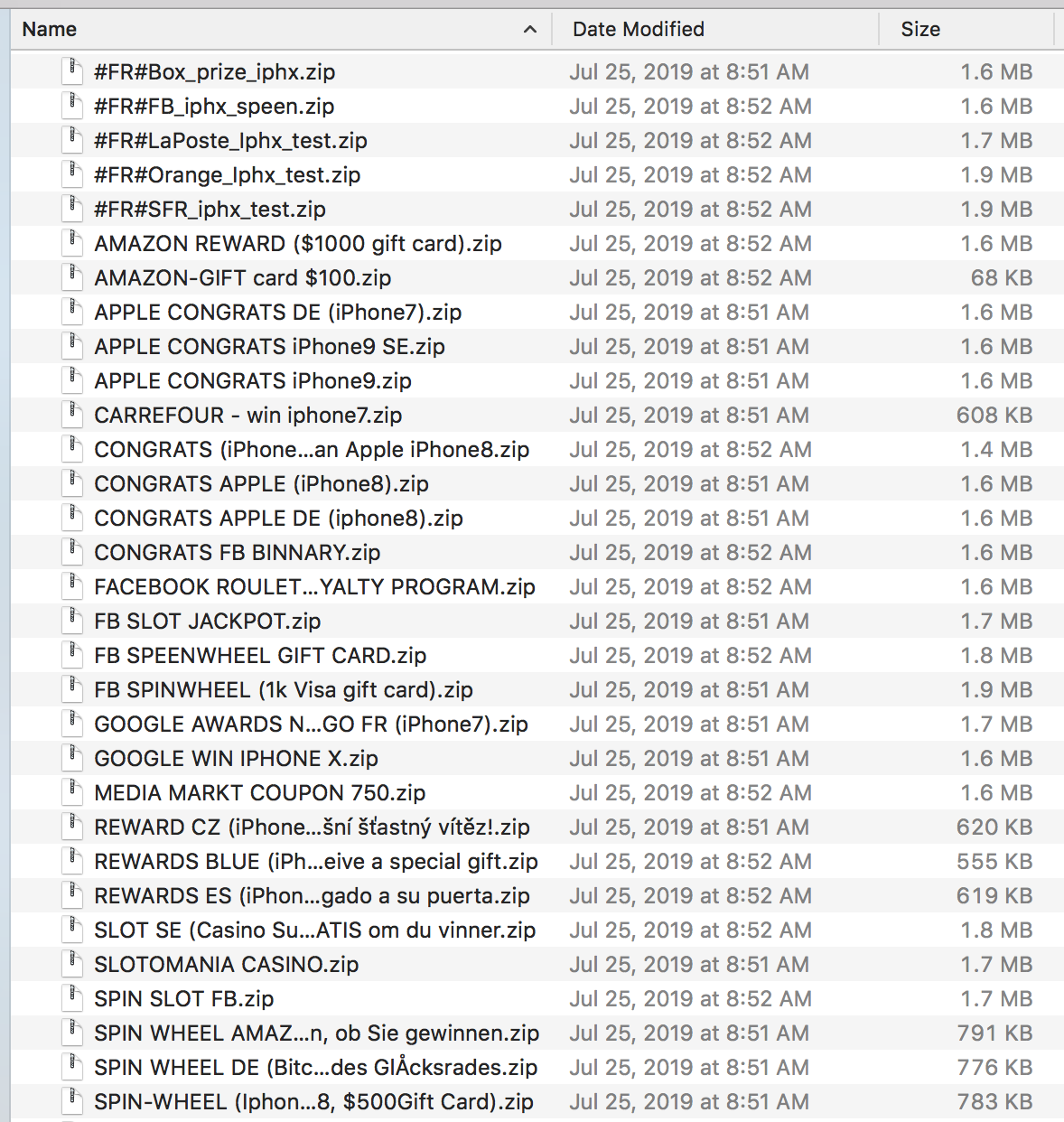Click the zip icon next to #FR#SFR_iphx_test.zip

pyautogui.click(x=71, y=209)
